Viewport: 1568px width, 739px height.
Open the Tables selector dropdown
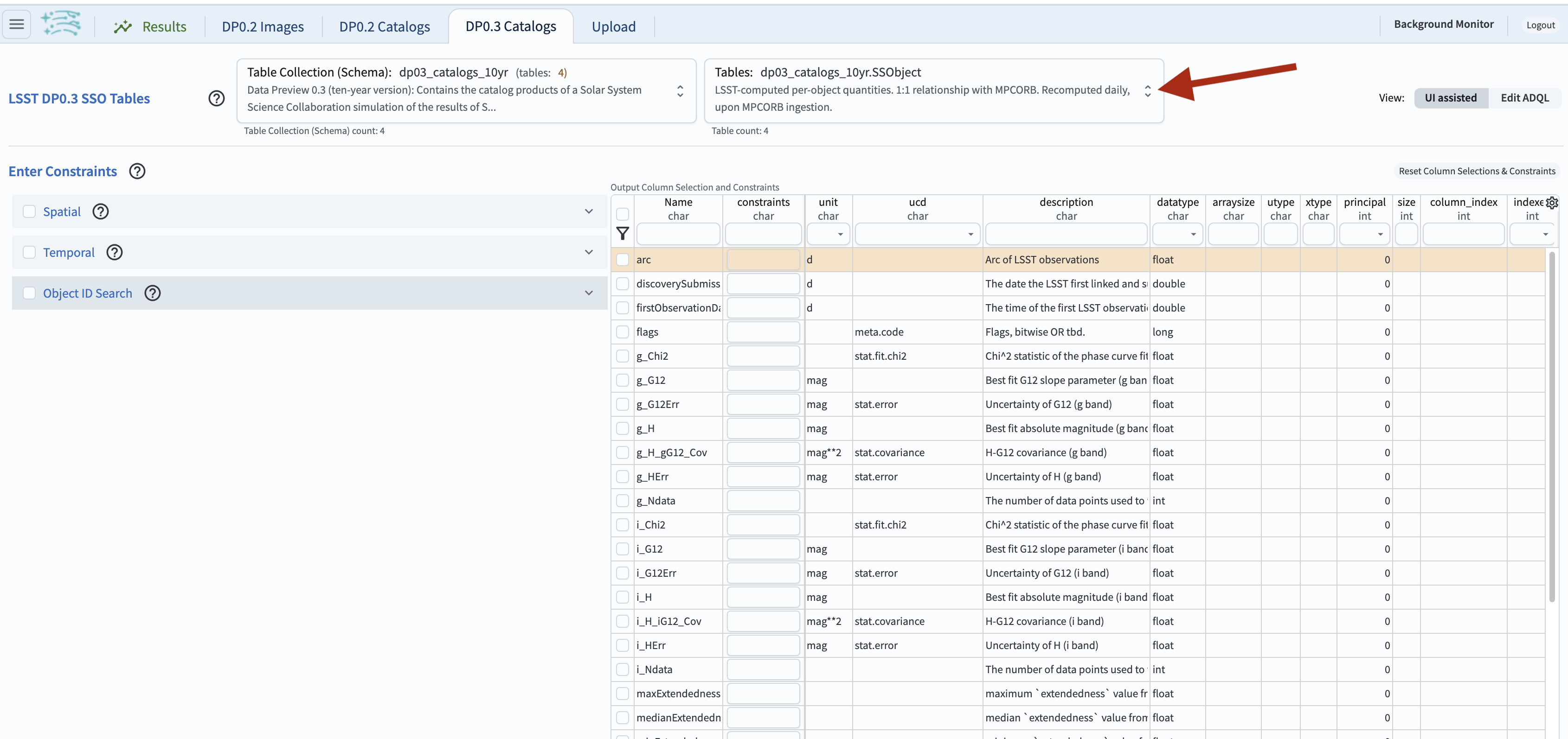[934, 90]
